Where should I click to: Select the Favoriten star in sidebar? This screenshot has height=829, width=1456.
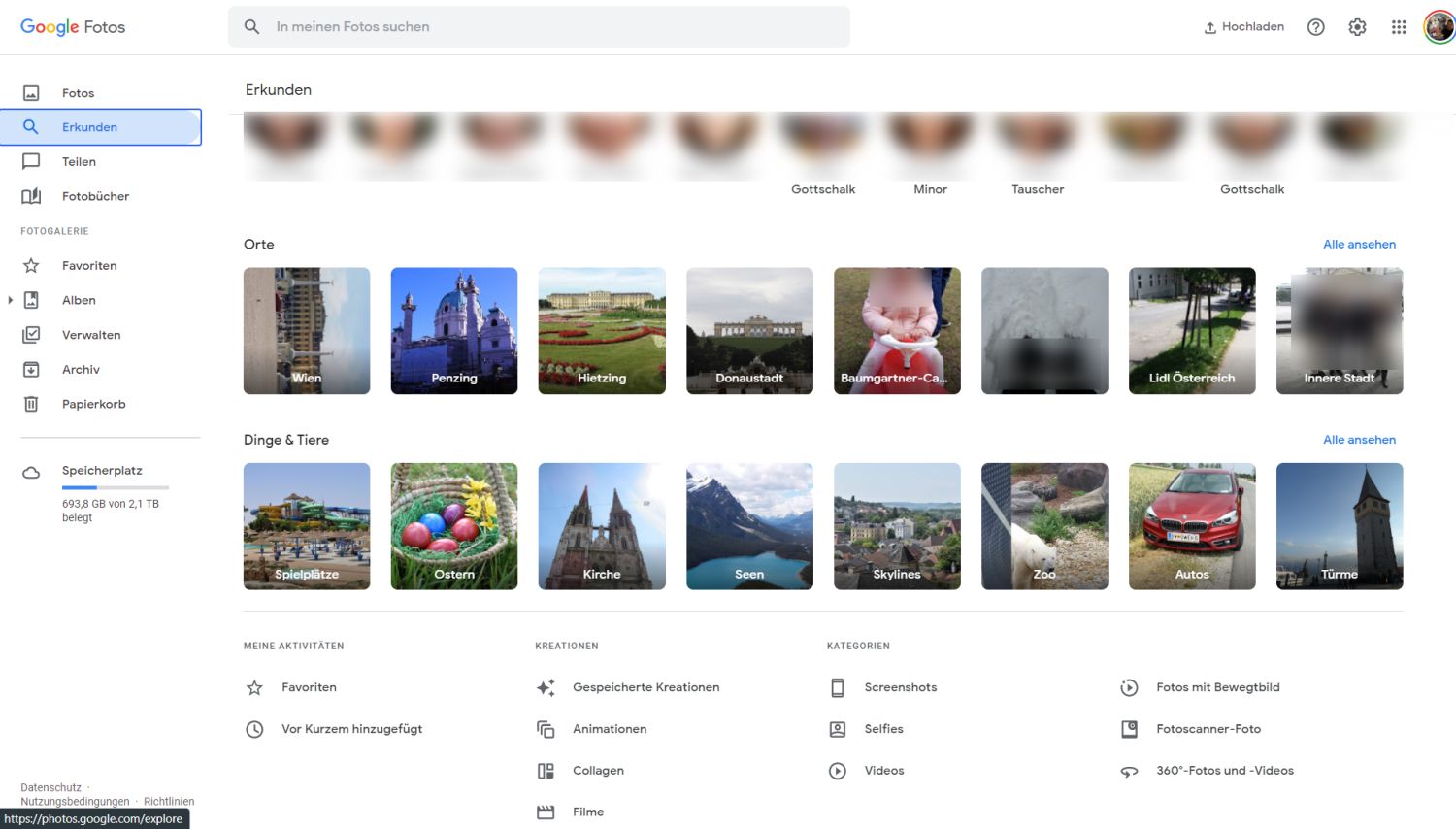pyautogui.click(x=31, y=266)
